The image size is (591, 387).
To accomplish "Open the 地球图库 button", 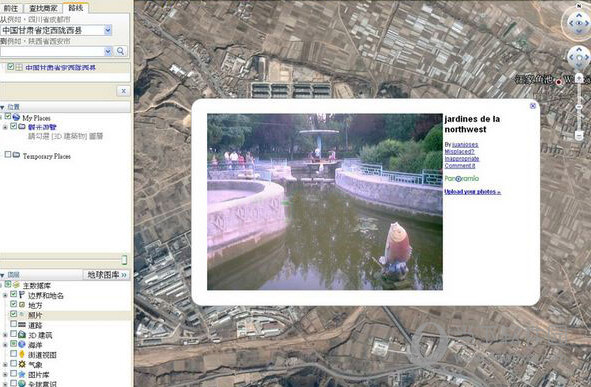I will click(x=106, y=275).
